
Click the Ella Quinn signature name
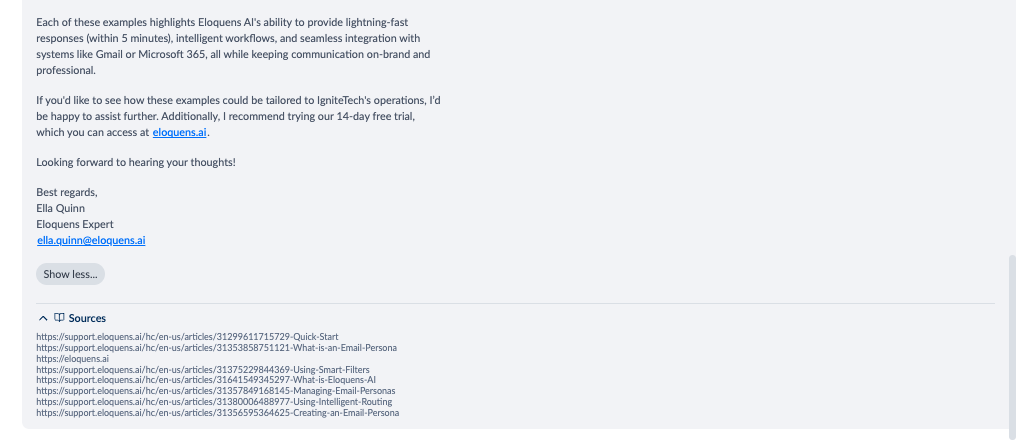(x=61, y=209)
